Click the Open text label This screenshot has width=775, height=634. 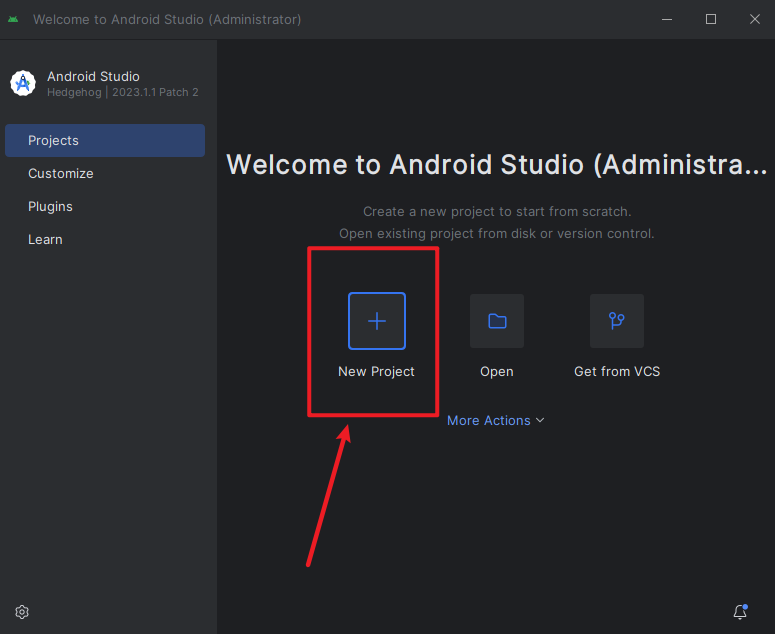(x=497, y=371)
